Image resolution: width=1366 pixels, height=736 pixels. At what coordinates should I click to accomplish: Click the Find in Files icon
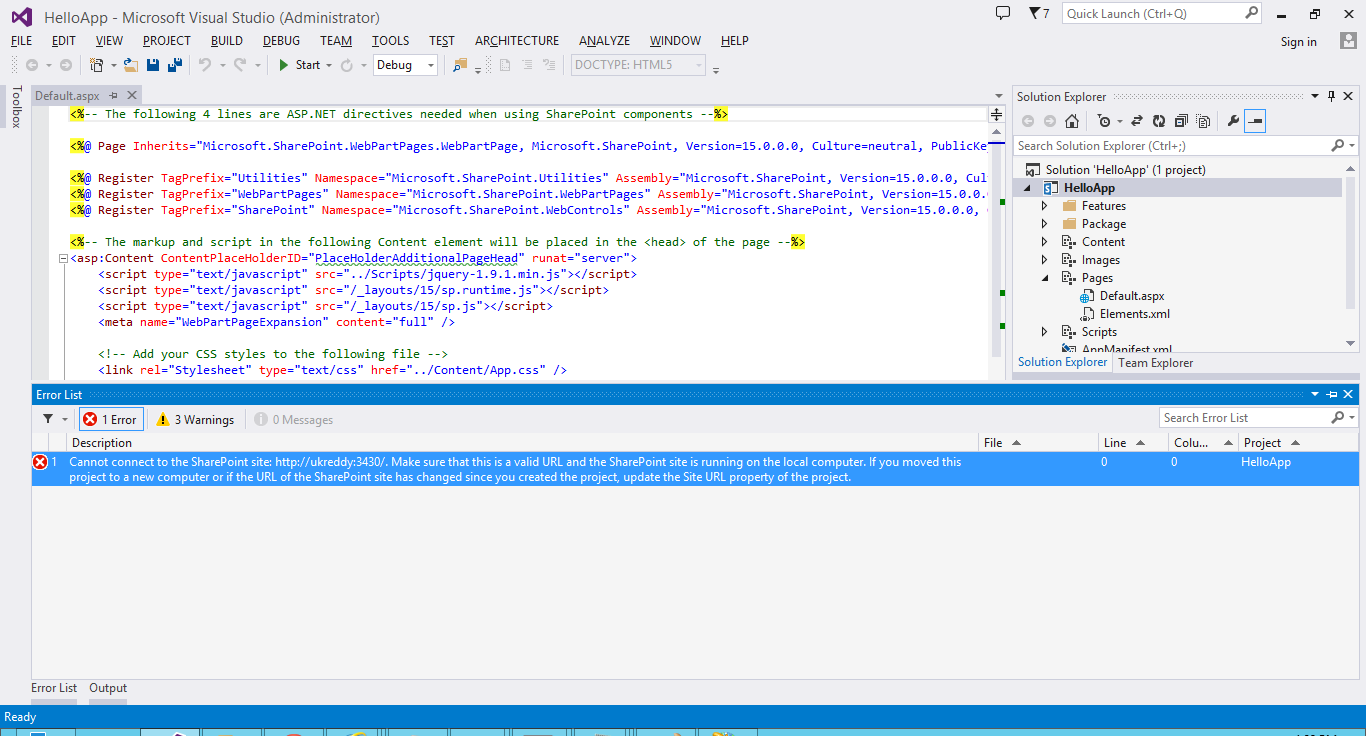pyautogui.click(x=460, y=65)
